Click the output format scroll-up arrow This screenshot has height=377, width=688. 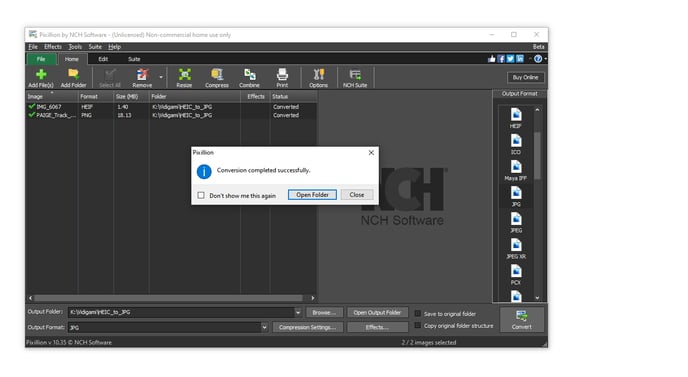point(538,110)
